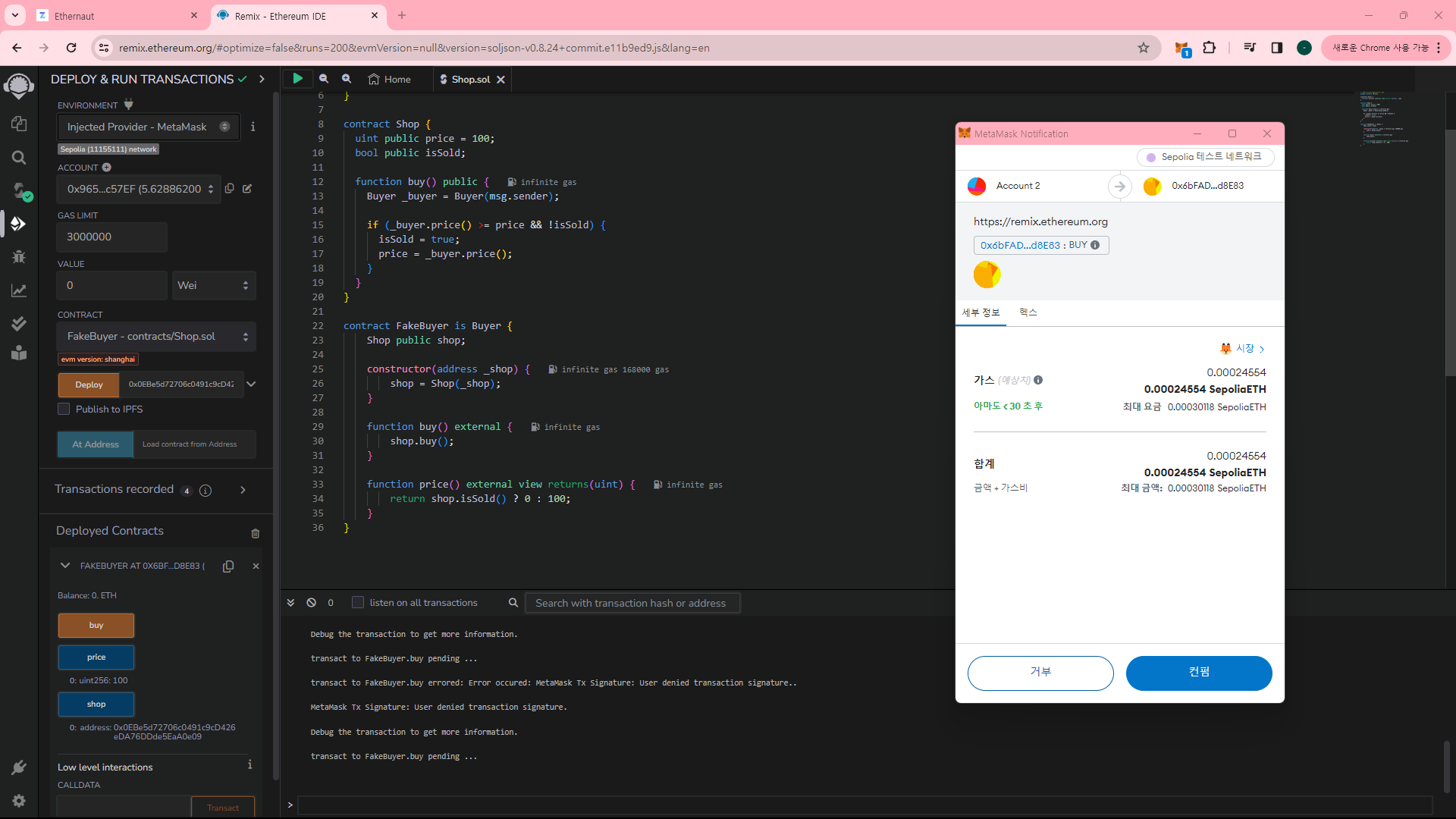Click the Gas Limit input field
The width and height of the screenshot is (1456, 819).
click(112, 237)
